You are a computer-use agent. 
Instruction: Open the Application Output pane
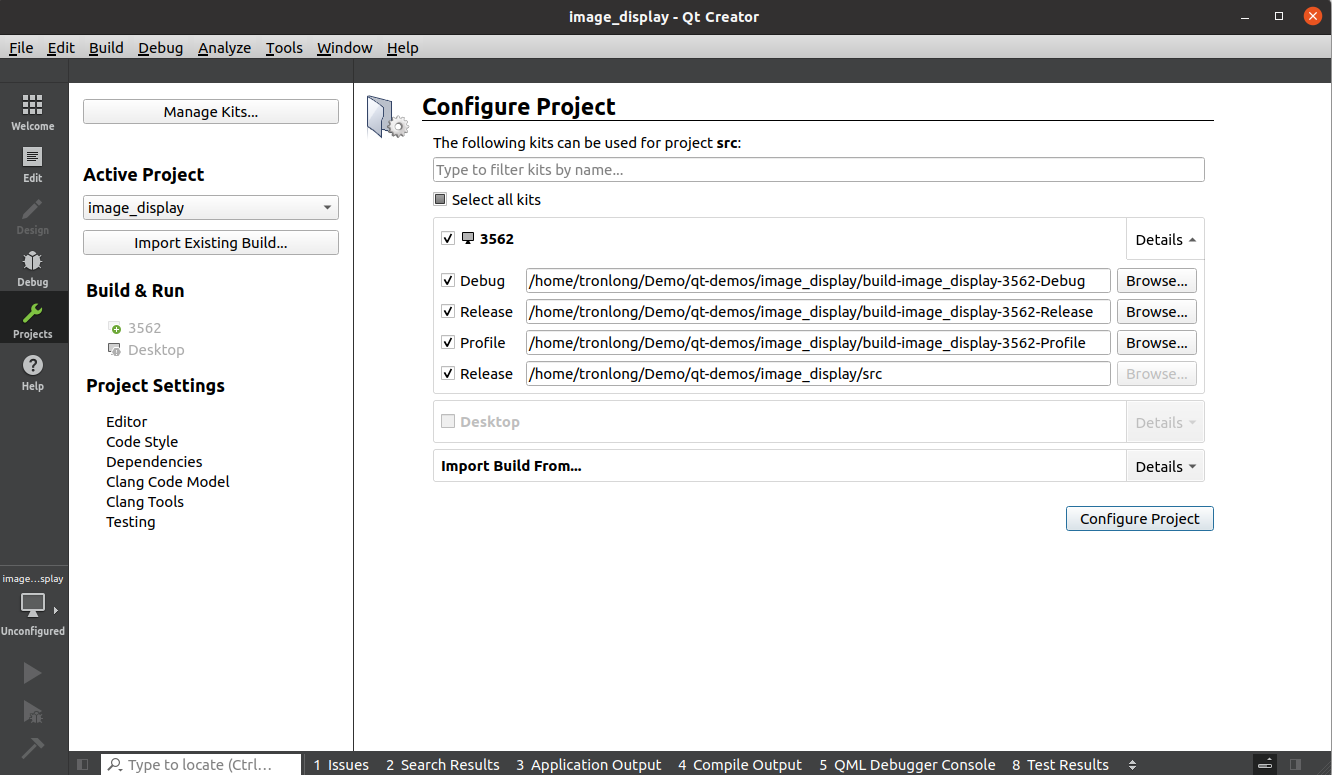click(589, 765)
